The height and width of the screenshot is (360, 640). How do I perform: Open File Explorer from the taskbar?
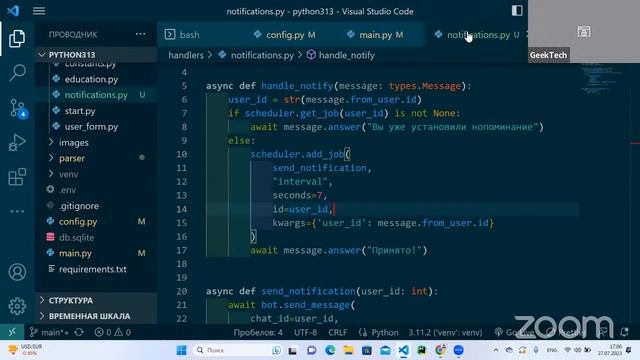coord(348,350)
